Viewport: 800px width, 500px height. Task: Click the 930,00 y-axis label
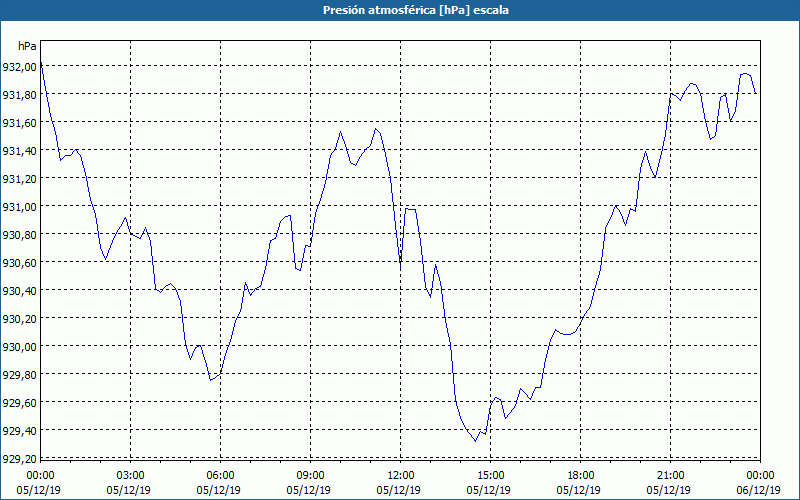(19, 347)
